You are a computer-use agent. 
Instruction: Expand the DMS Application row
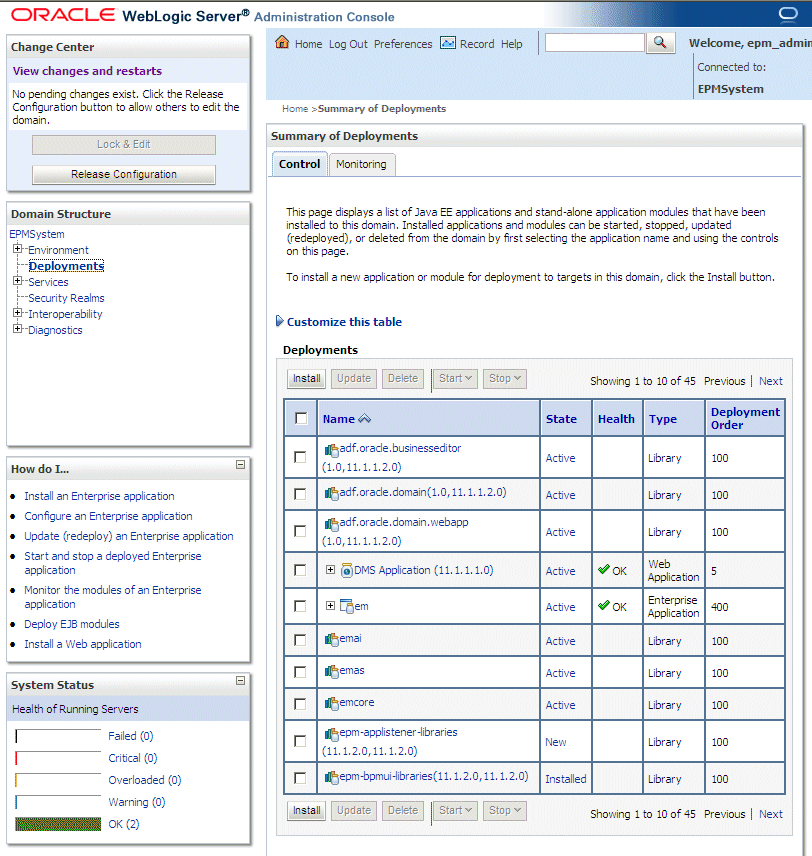pyautogui.click(x=330, y=569)
